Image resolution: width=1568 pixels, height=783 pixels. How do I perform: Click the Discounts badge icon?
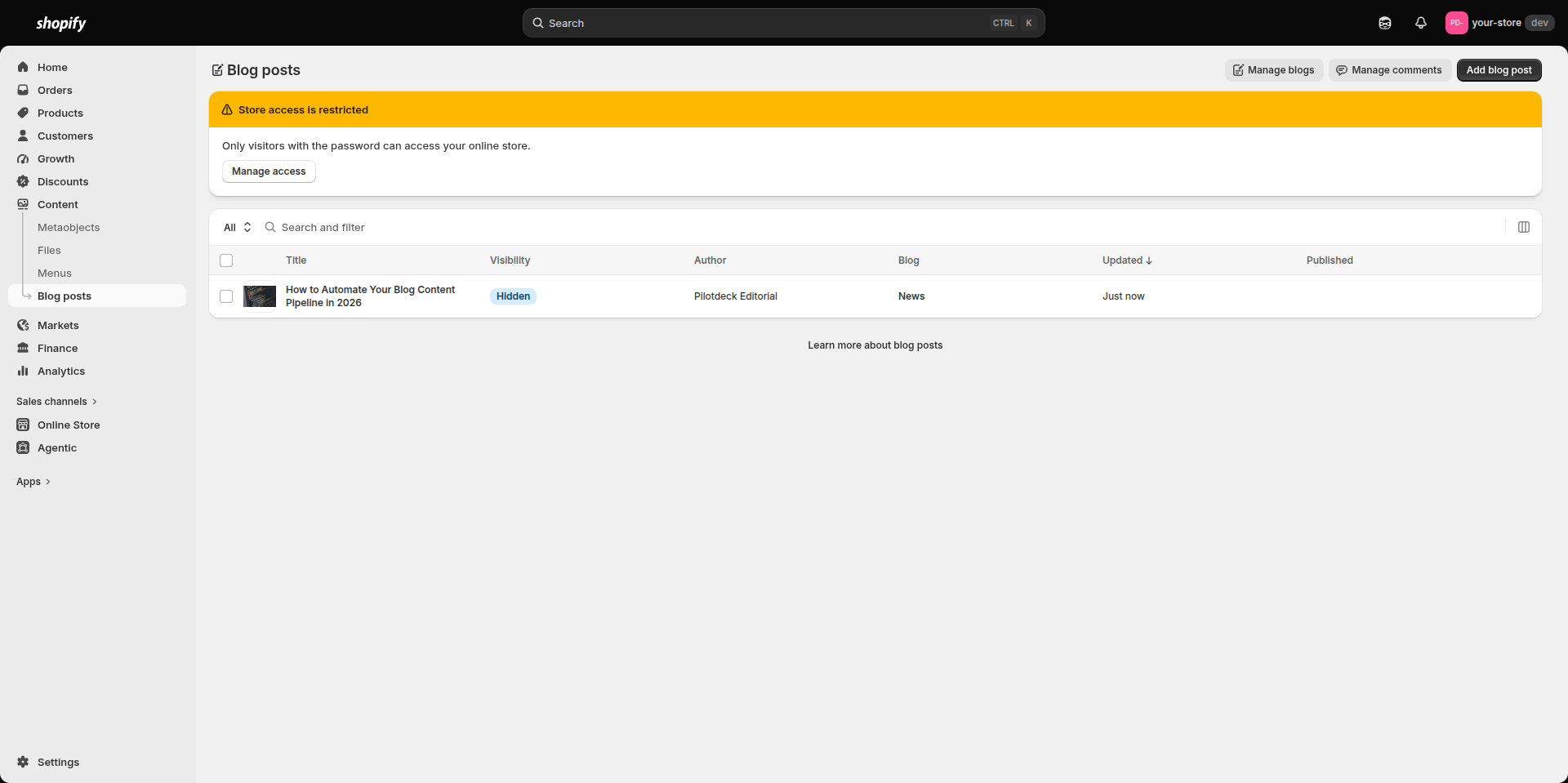coord(23,181)
